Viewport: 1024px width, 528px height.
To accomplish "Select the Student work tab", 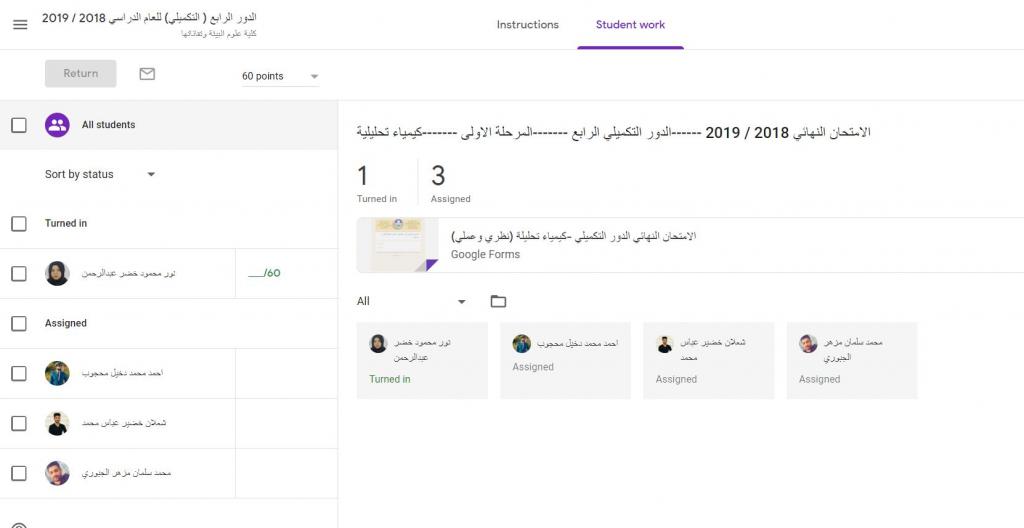I will tap(630, 25).
